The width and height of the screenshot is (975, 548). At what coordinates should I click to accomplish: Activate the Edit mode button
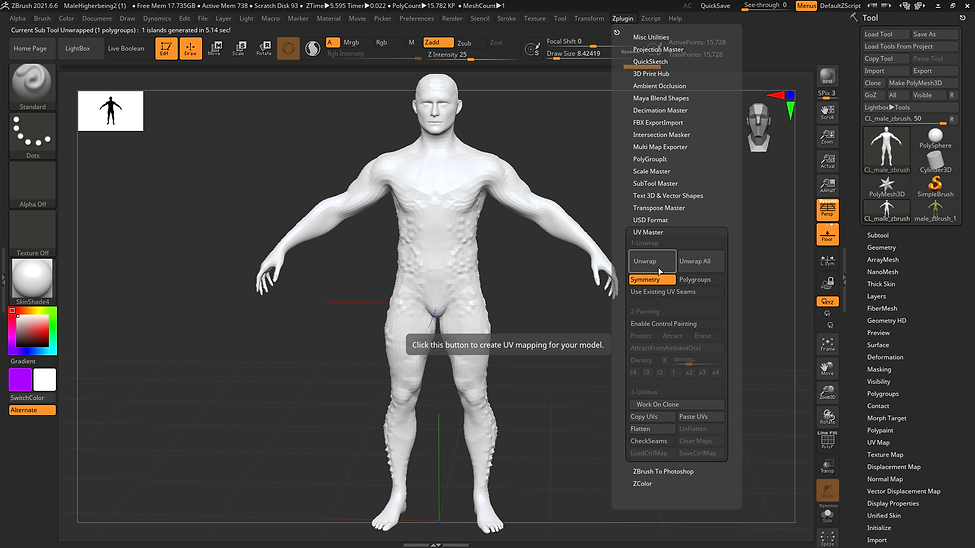pyautogui.click(x=165, y=48)
